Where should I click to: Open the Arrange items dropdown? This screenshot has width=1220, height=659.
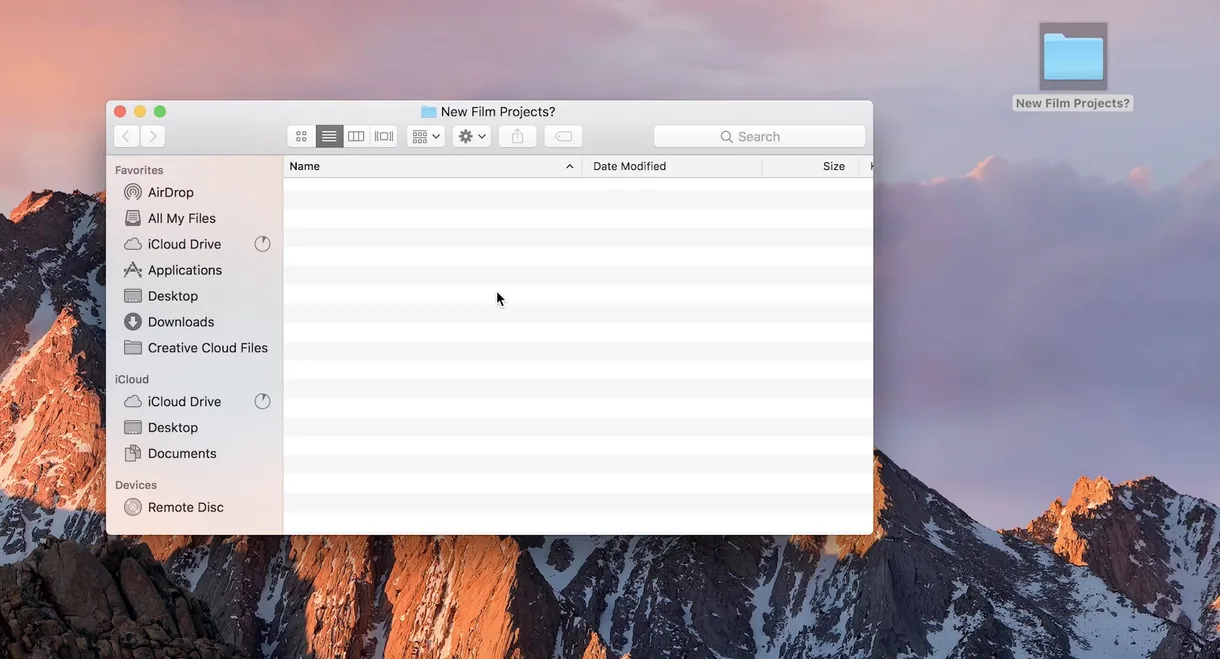(x=426, y=136)
